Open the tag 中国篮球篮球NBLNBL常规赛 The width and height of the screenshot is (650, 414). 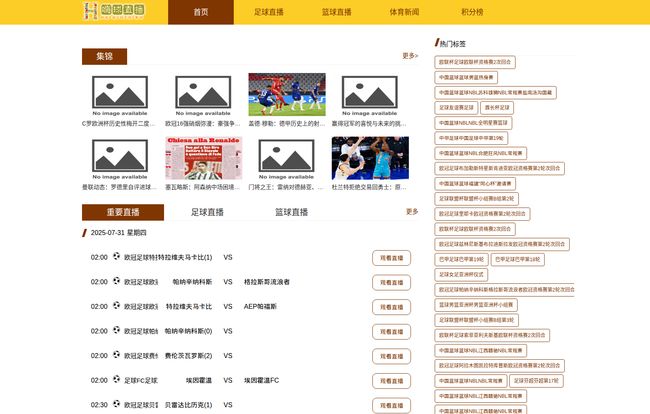[471, 381]
